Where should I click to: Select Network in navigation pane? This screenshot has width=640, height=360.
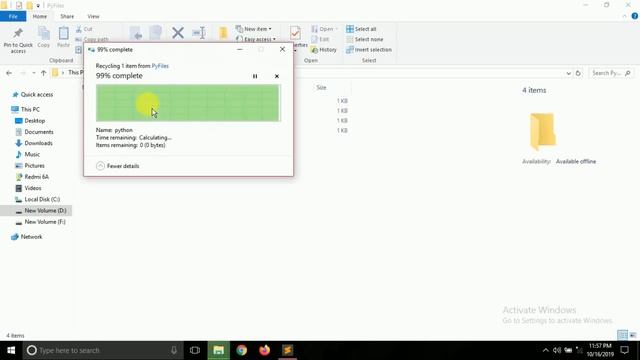[x=27, y=237]
